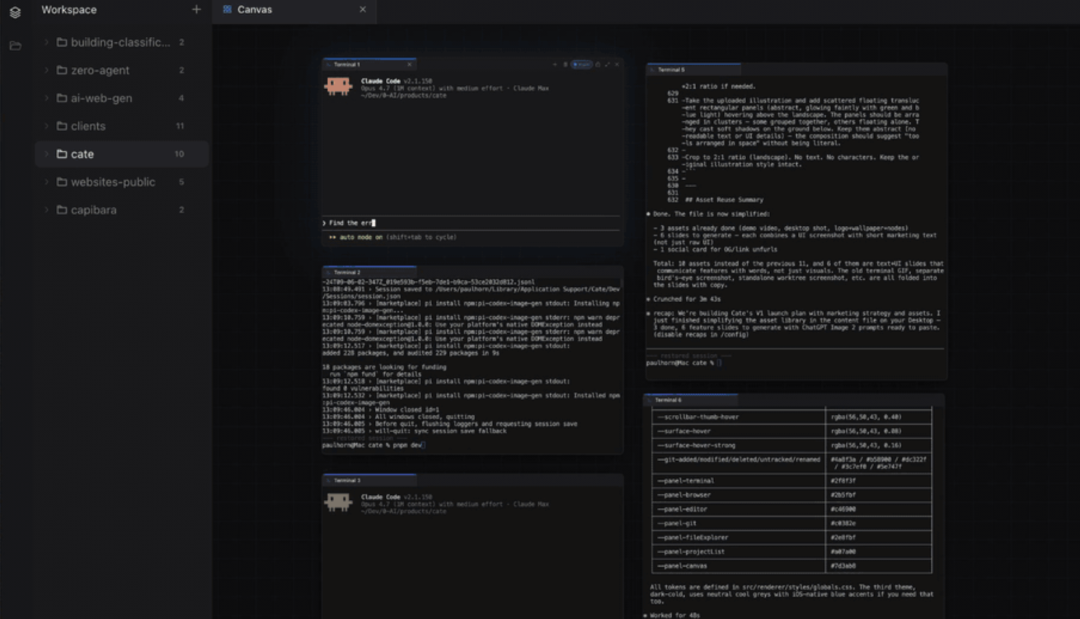Select the Terminal 1 panel tab
The image size is (1080, 619).
tap(368, 64)
